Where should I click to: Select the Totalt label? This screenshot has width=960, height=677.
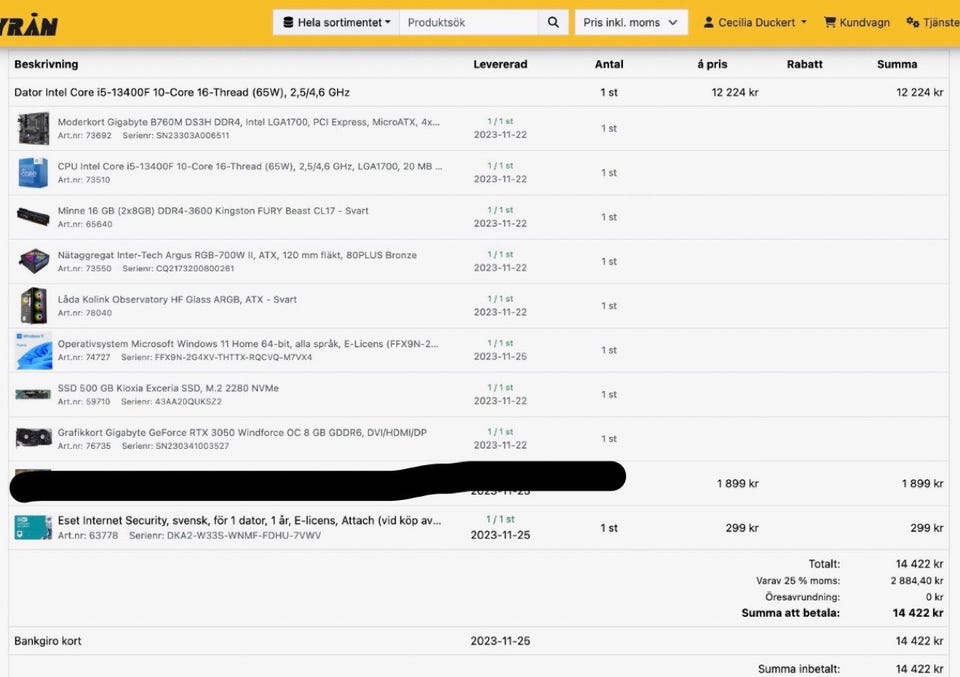(824, 564)
